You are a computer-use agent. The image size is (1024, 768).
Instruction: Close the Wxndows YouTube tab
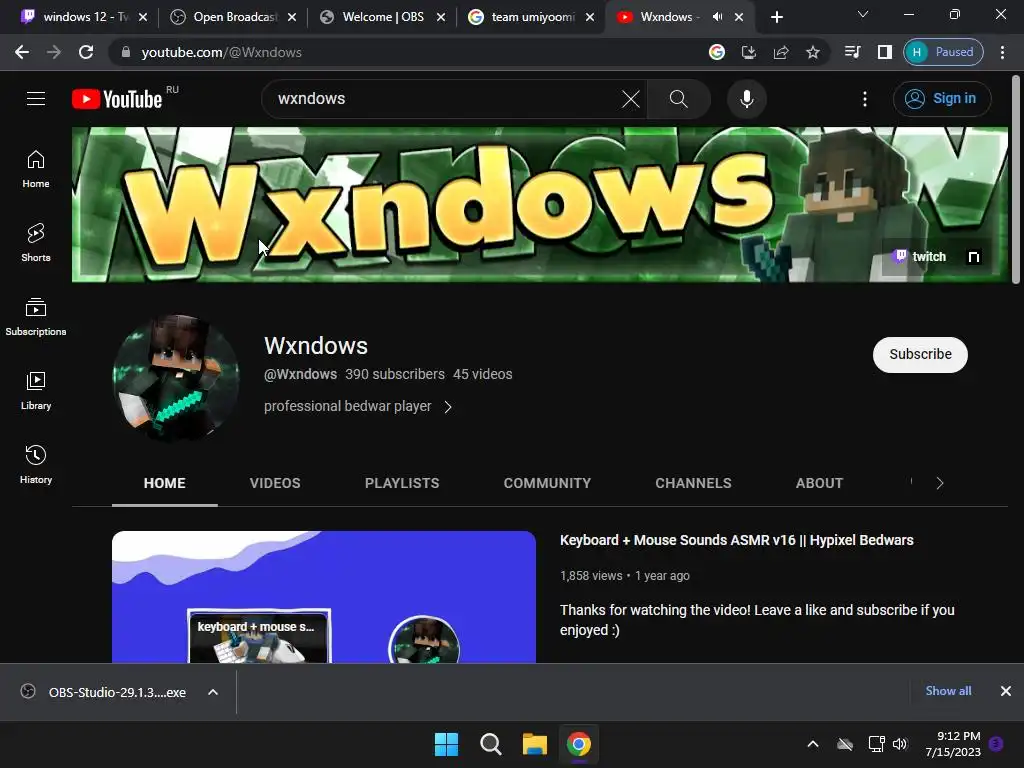739,17
